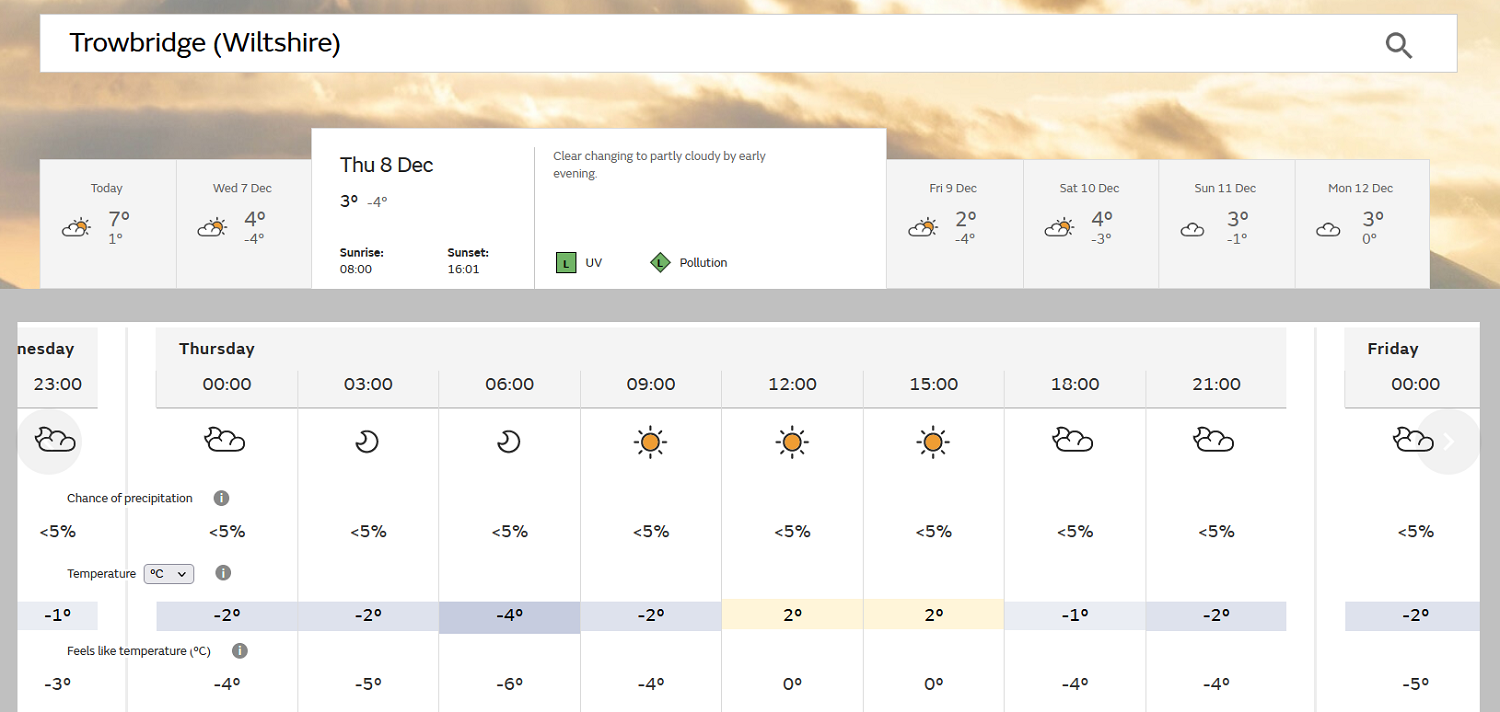Click the location search field
This screenshot has width=1500, height=712.
point(700,44)
